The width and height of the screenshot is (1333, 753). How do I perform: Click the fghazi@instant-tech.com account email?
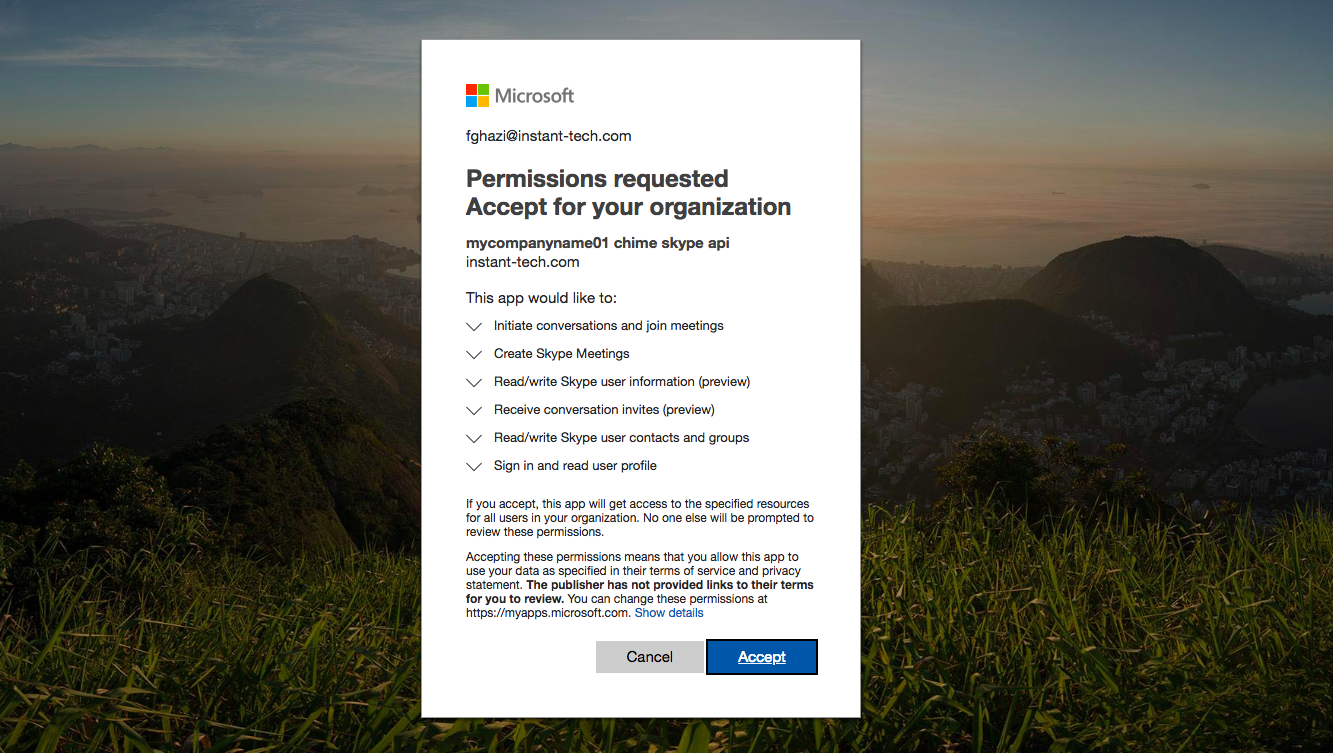tap(549, 136)
